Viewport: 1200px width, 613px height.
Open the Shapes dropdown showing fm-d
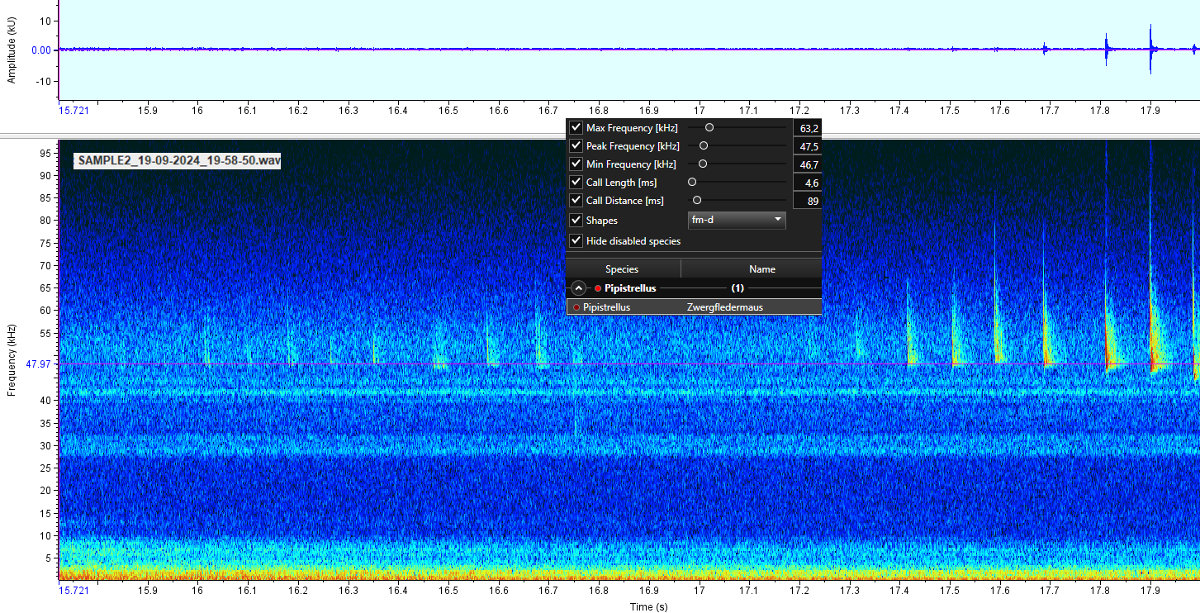click(x=737, y=220)
